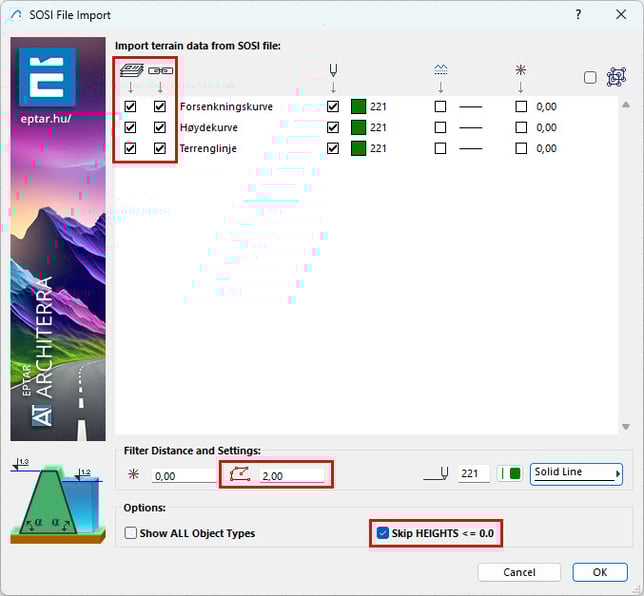Click the select-all nodes icon at top right
The height and width of the screenshot is (596, 644).
pos(616,77)
